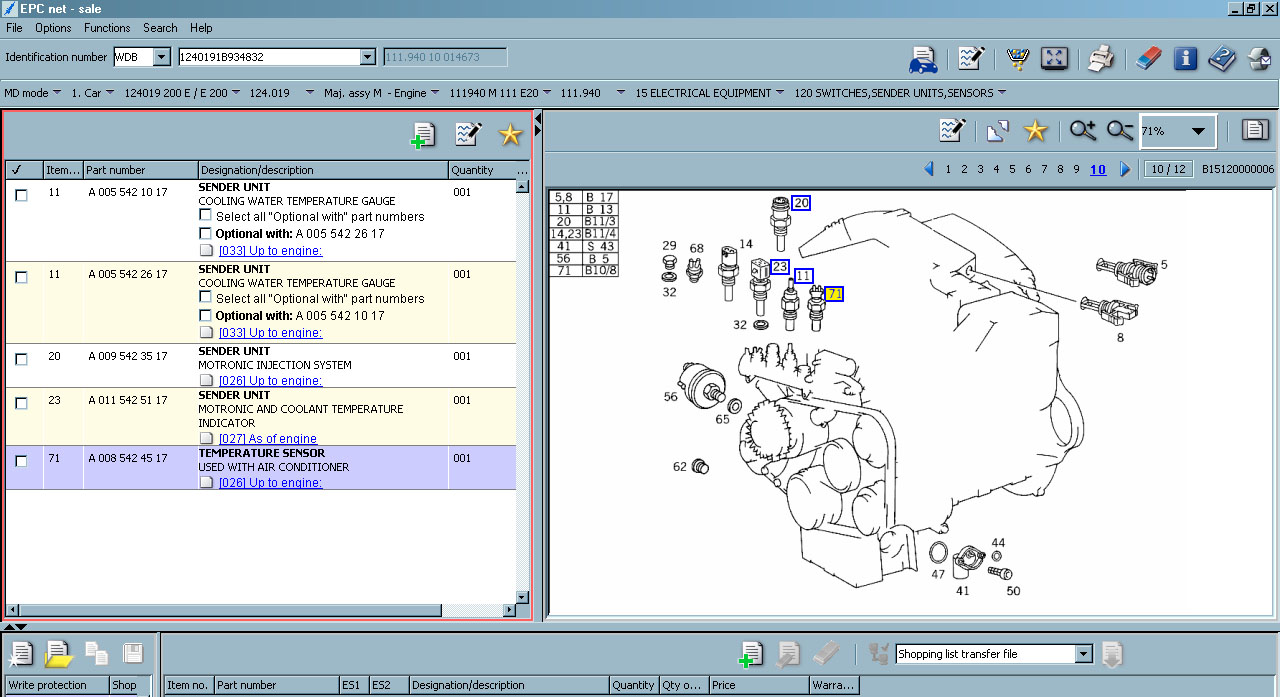Create a new shopping list with the bottom-left icon
Image resolution: width=1280 pixels, height=697 pixels.
[20, 654]
